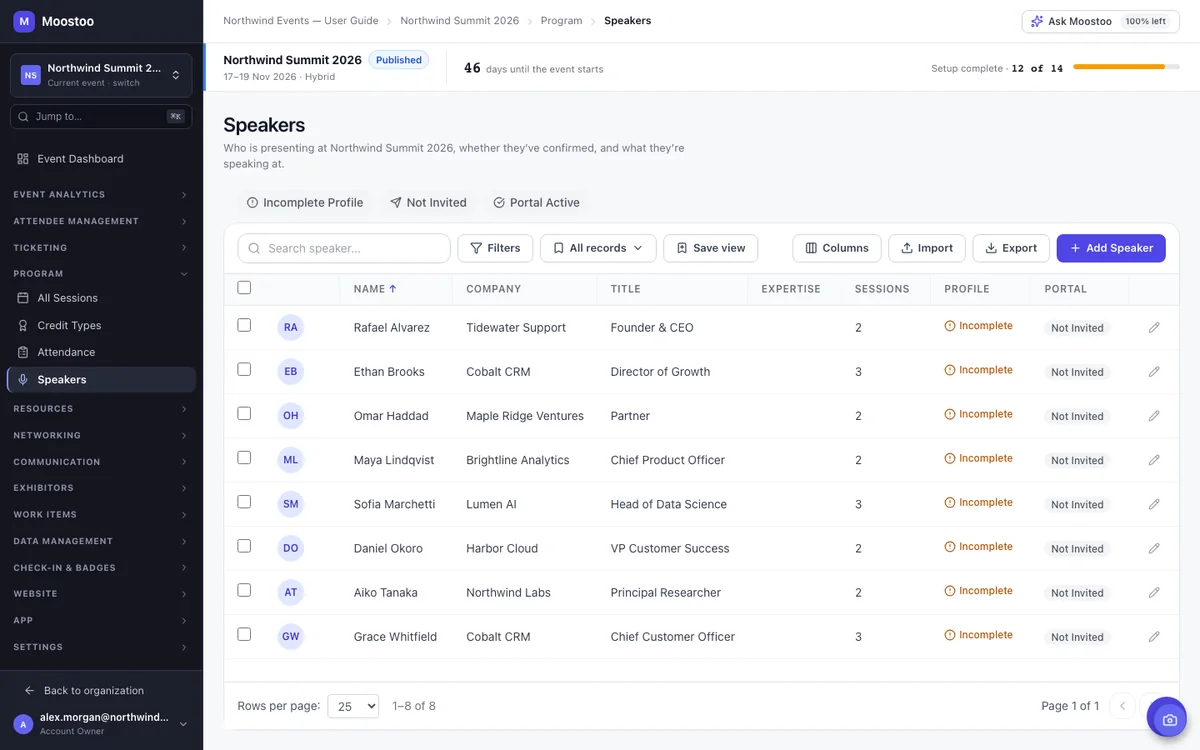Click Incomplete status icon for Rafael Alvarez
Image resolution: width=1200 pixels, height=750 pixels.
pyautogui.click(x=950, y=326)
